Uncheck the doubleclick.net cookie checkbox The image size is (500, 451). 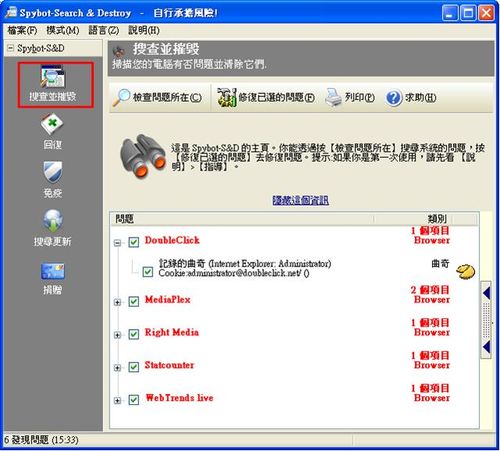tap(148, 272)
